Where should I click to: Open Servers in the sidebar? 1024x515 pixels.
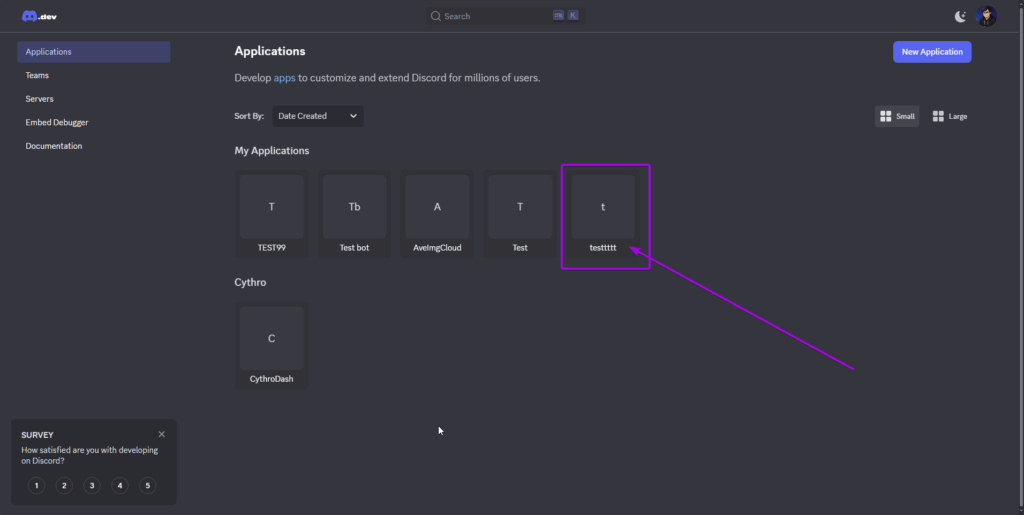[40, 99]
